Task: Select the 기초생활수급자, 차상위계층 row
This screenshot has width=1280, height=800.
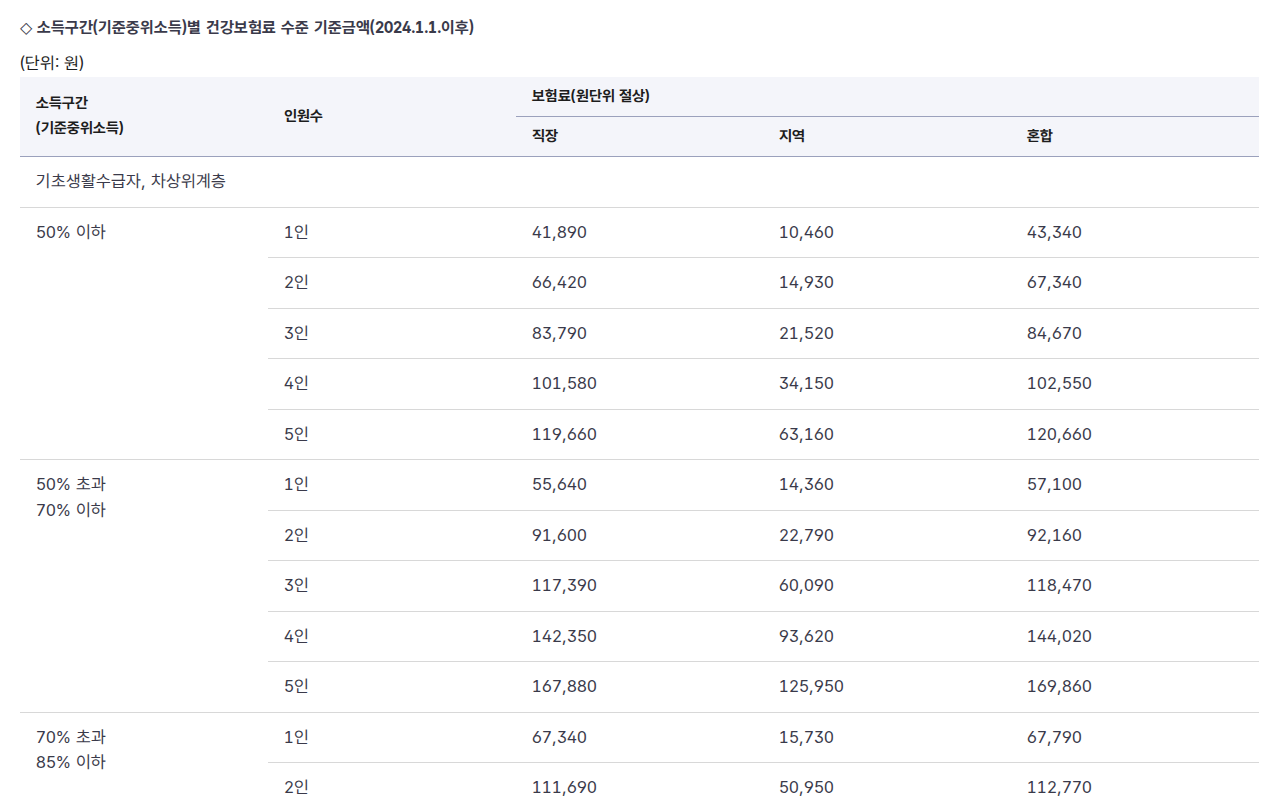Action: point(639,182)
